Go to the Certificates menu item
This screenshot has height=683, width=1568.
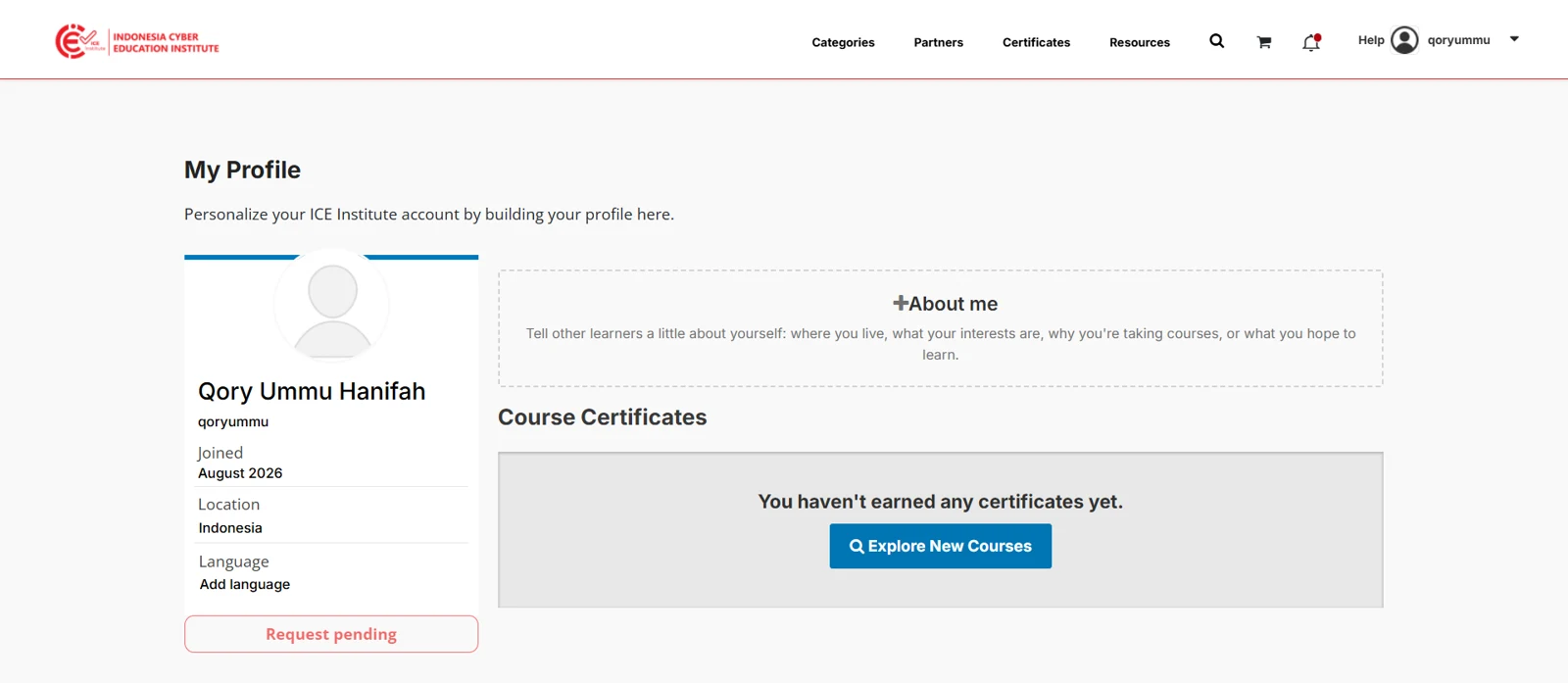[x=1036, y=42]
